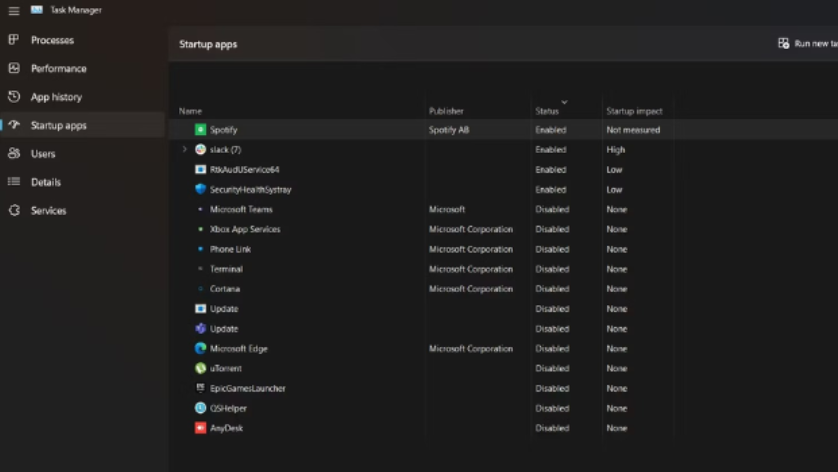
Task: Click the uTorrent icon
Action: pos(200,368)
